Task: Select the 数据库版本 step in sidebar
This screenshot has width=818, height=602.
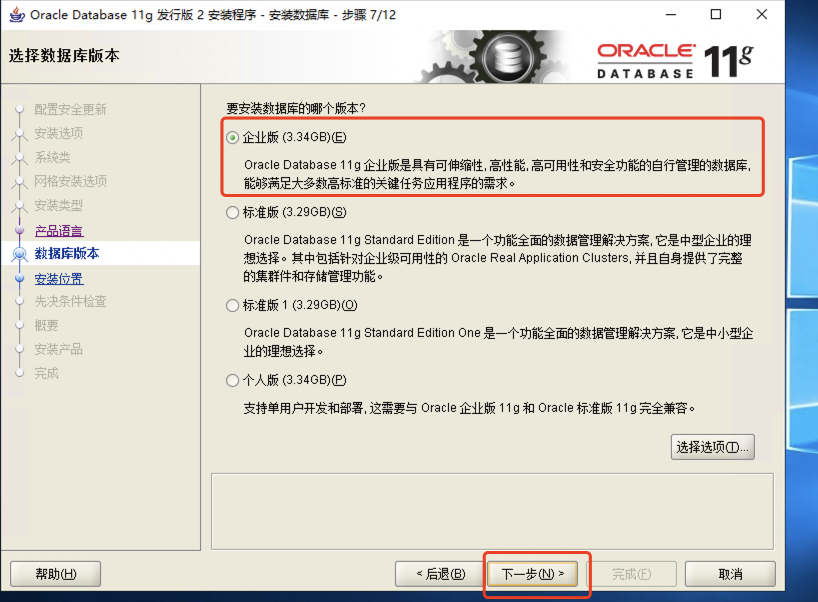Action: tap(67, 254)
